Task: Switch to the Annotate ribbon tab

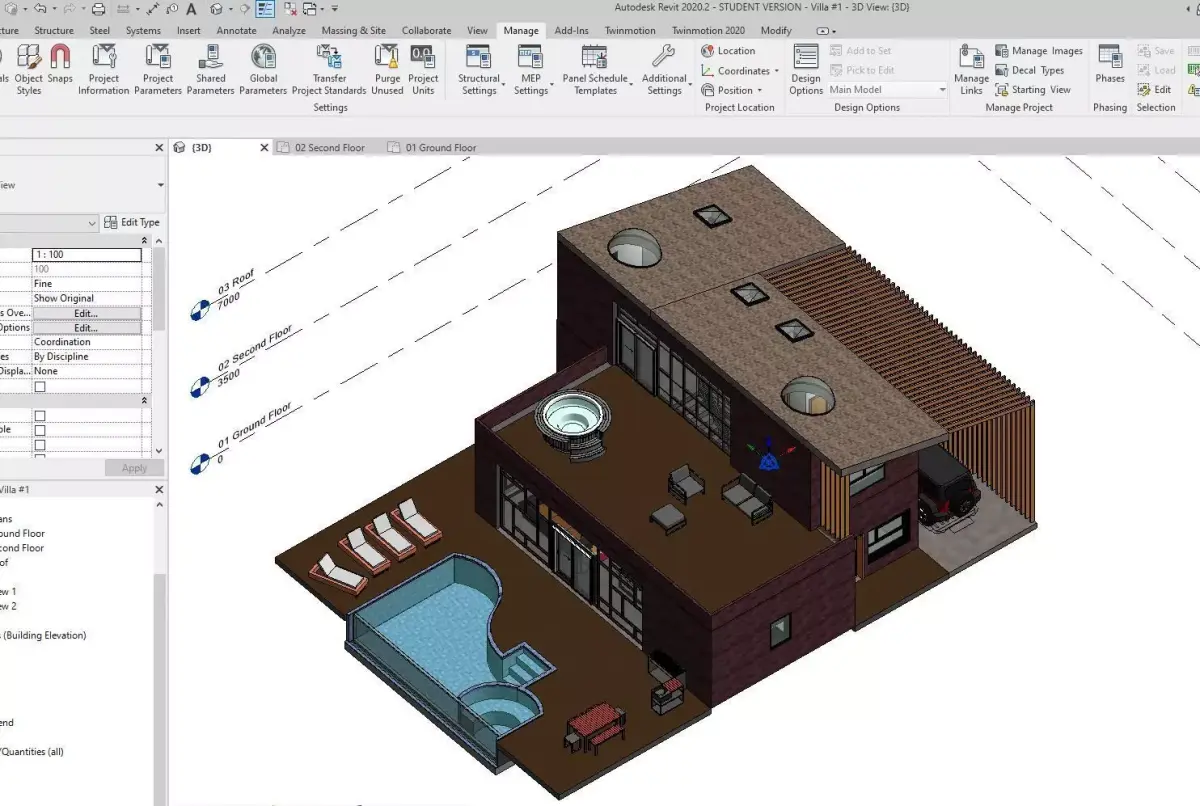Action: click(236, 31)
